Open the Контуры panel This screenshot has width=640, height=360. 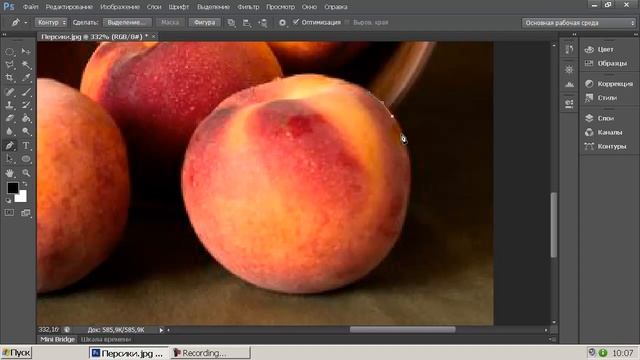[605, 146]
